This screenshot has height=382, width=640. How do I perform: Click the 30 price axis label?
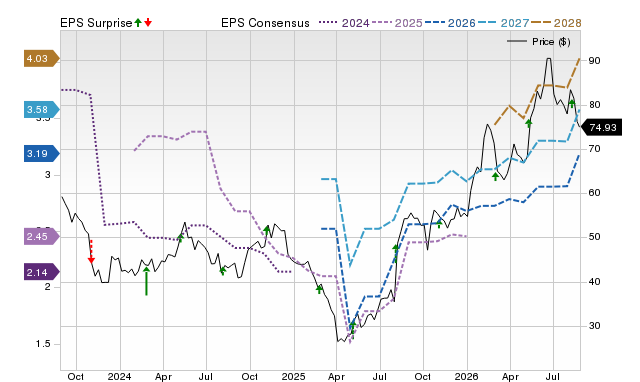(x=594, y=326)
